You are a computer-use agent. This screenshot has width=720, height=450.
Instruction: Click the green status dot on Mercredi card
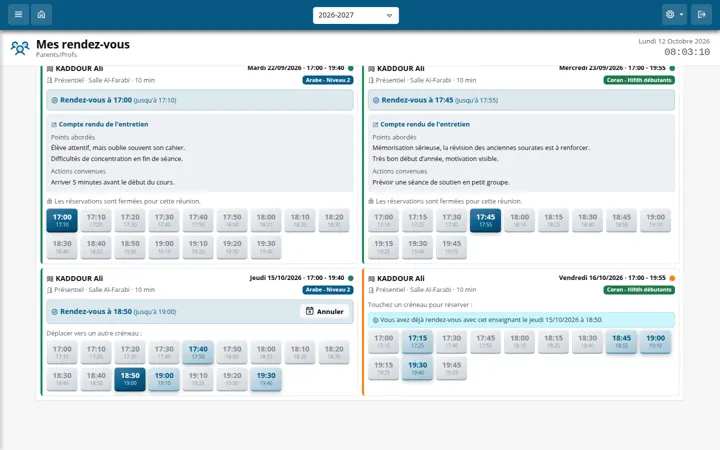672,68
